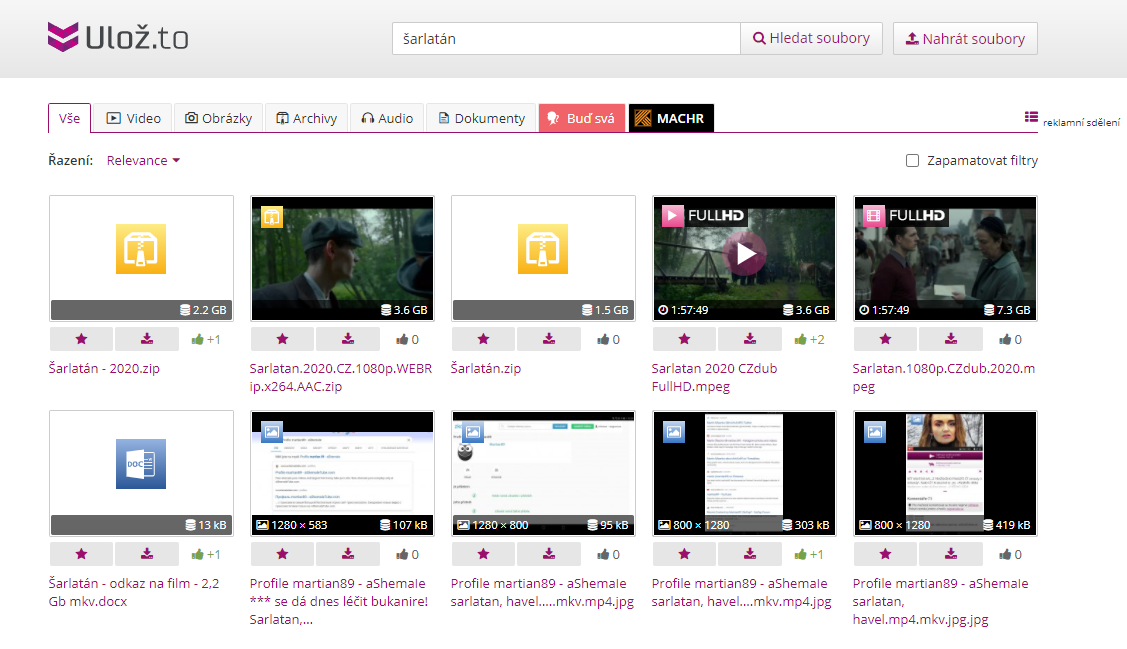Click thumbs-up on Sarlatan 2020 CZdub FullHD.mpeg
The image size is (1127, 649).
[x=800, y=339]
